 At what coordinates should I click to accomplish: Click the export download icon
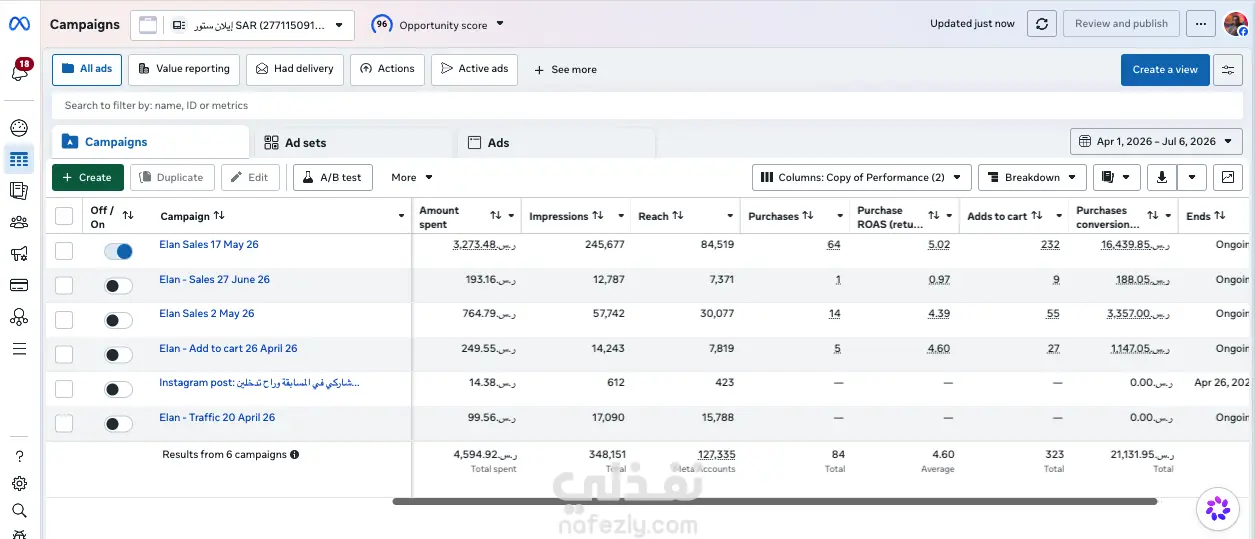pyautogui.click(x=1162, y=177)
